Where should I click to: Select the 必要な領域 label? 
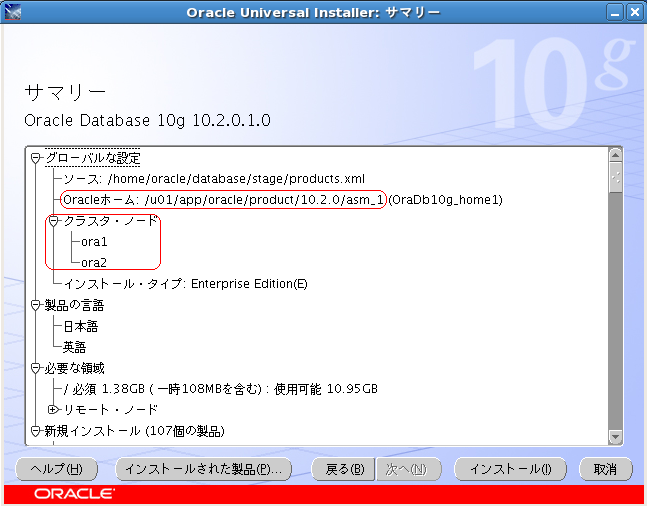click(x=74, y=368)
